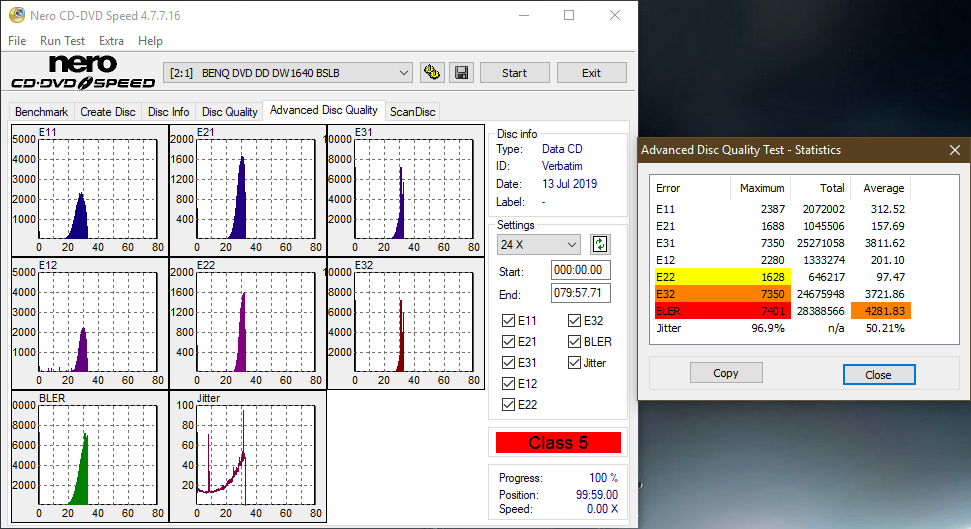Click the red BLER row highlight
The image size is (971, 529).
click(x=723, y=311)
